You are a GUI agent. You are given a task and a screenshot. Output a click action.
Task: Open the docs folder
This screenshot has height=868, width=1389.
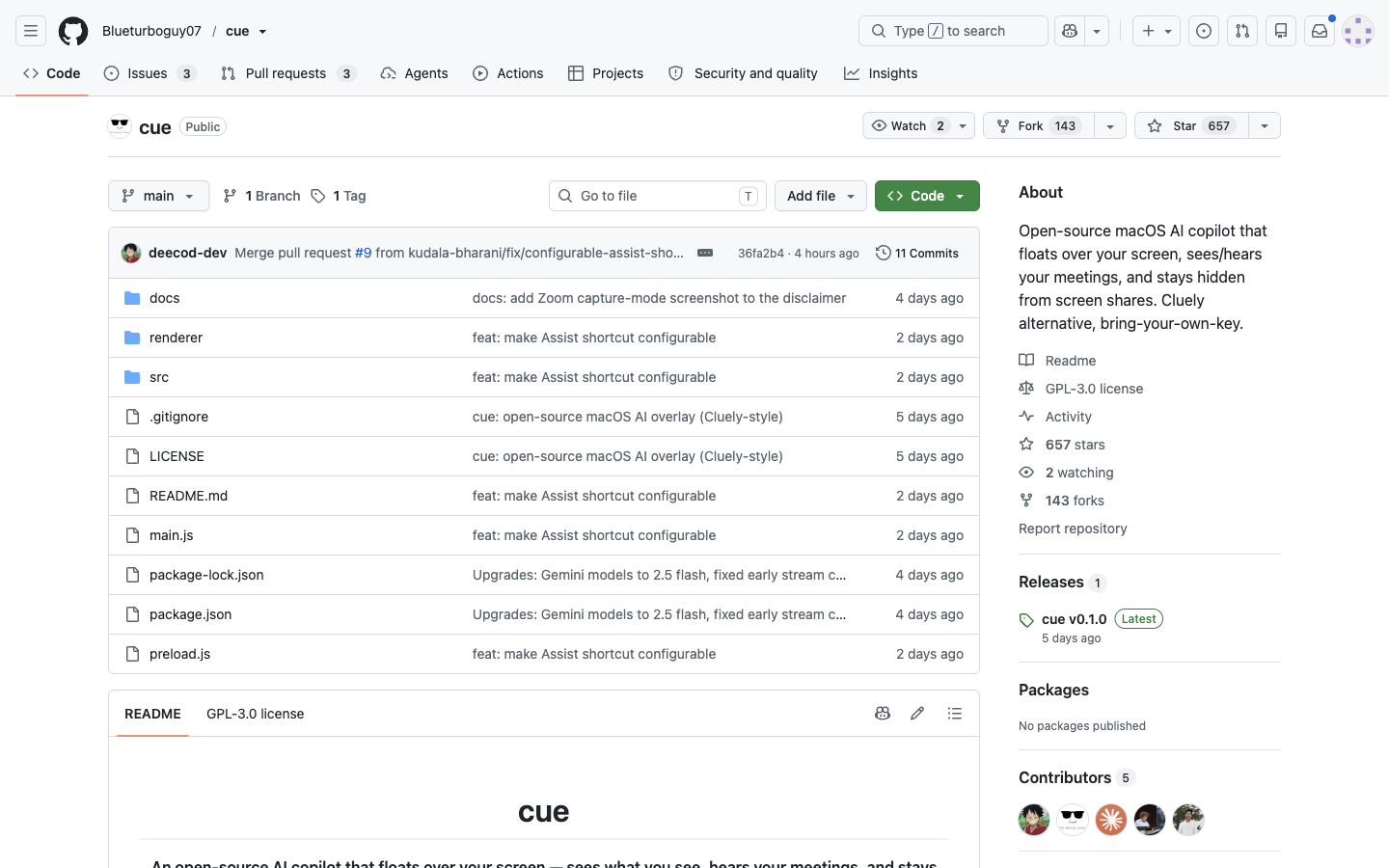pos(165,298)
